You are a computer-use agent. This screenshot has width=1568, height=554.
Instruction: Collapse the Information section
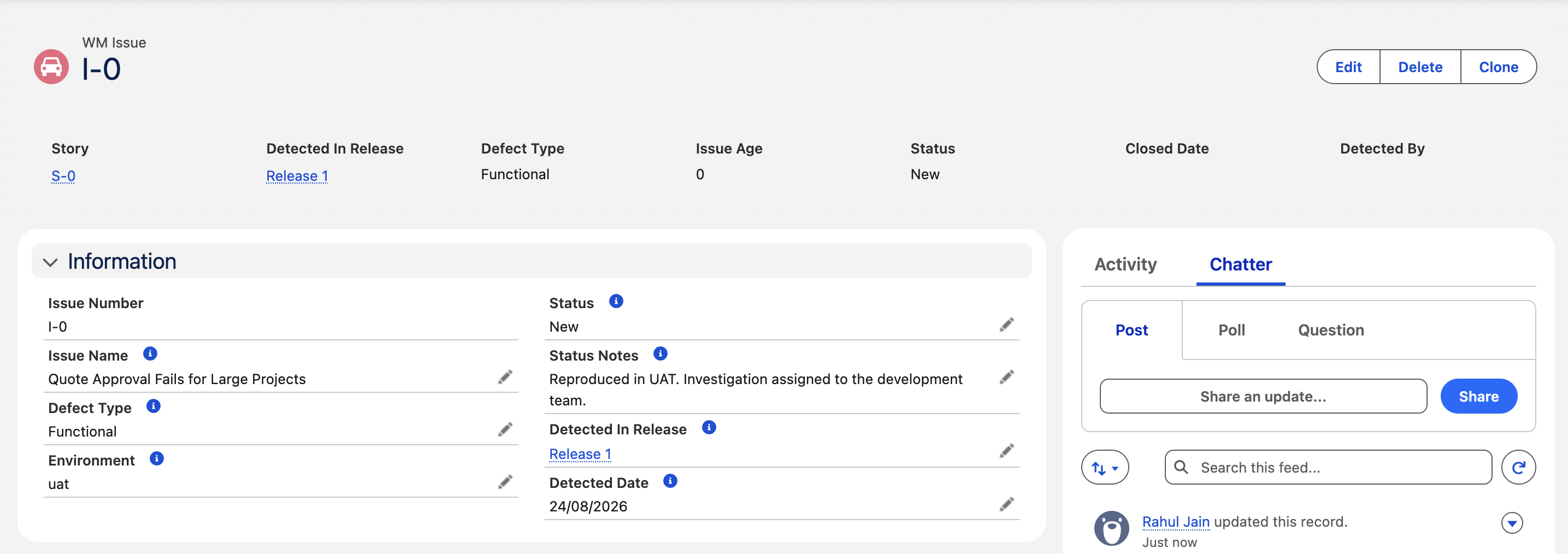click(50, 262)
